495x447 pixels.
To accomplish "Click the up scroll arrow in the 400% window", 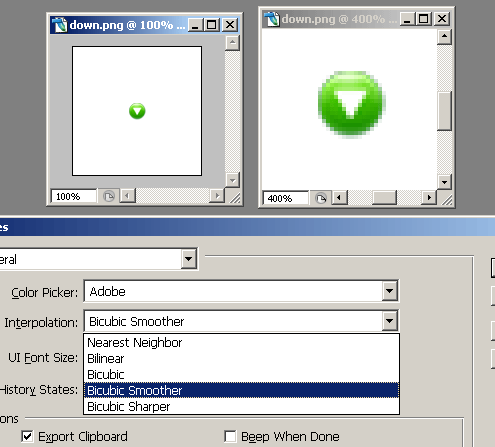I will 444,37.
